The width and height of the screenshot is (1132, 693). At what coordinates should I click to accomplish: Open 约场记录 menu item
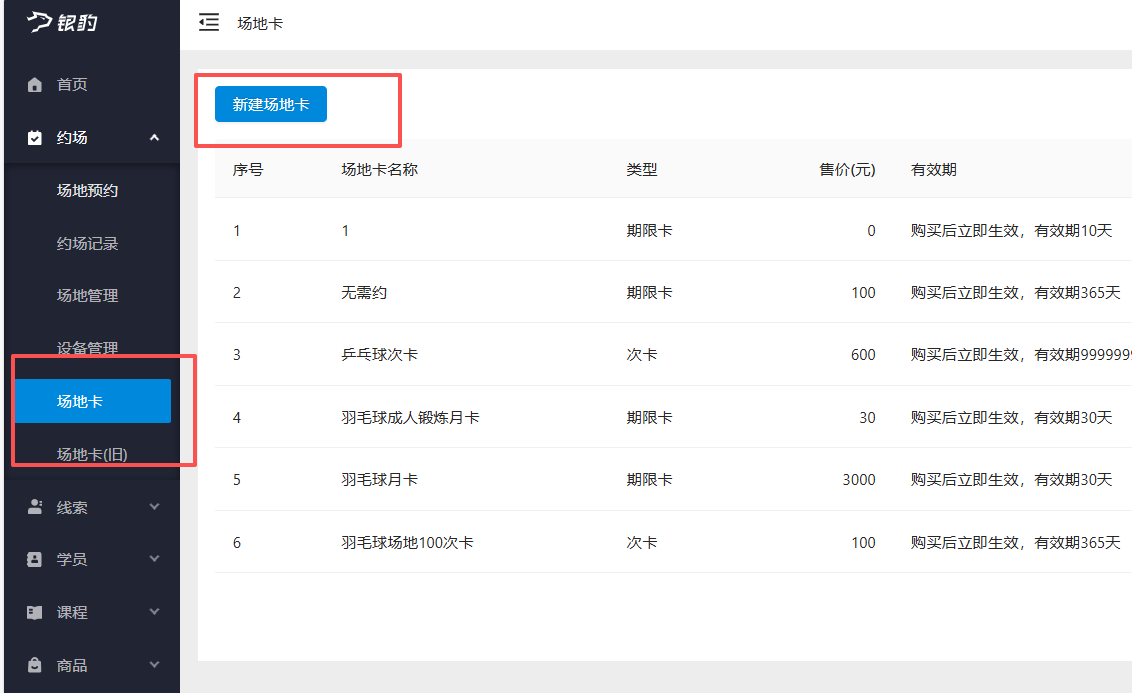coord(87,243)
